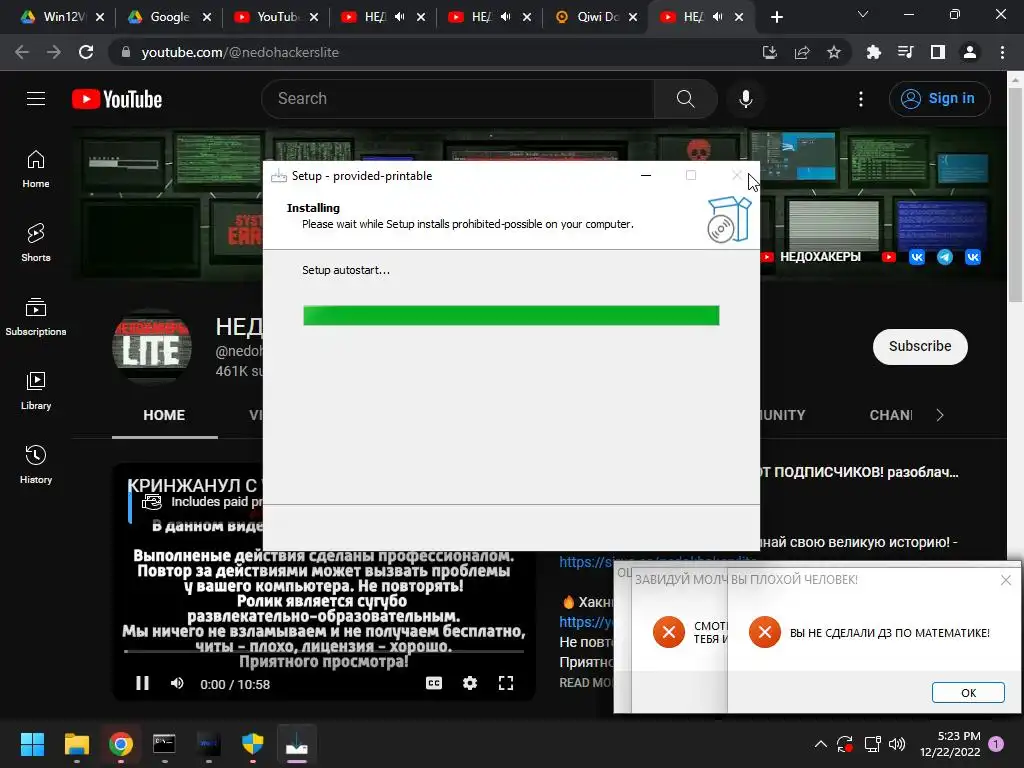Open Chrome extensions puzzle icon
This screenshot has height=768, width=1024.
873,52
